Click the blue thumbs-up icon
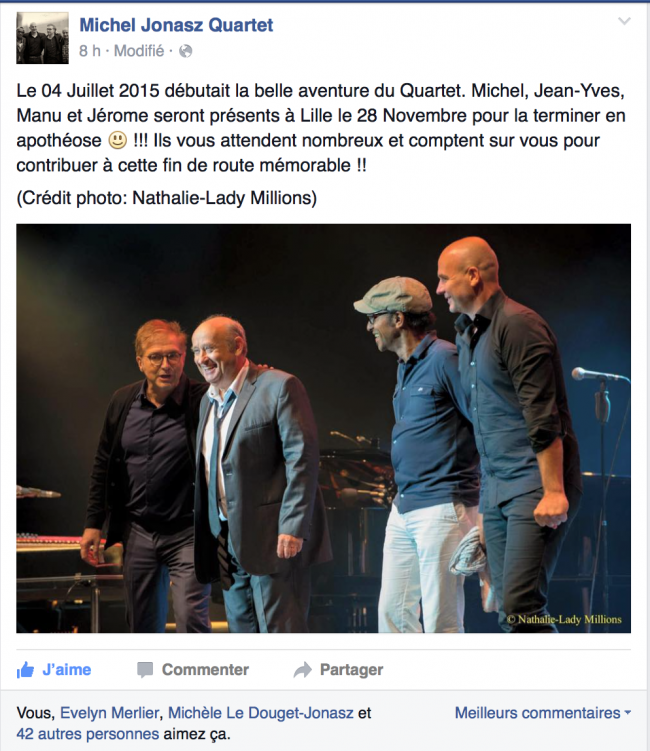Viewport: 650px width, 751px height. pos(25,670)
